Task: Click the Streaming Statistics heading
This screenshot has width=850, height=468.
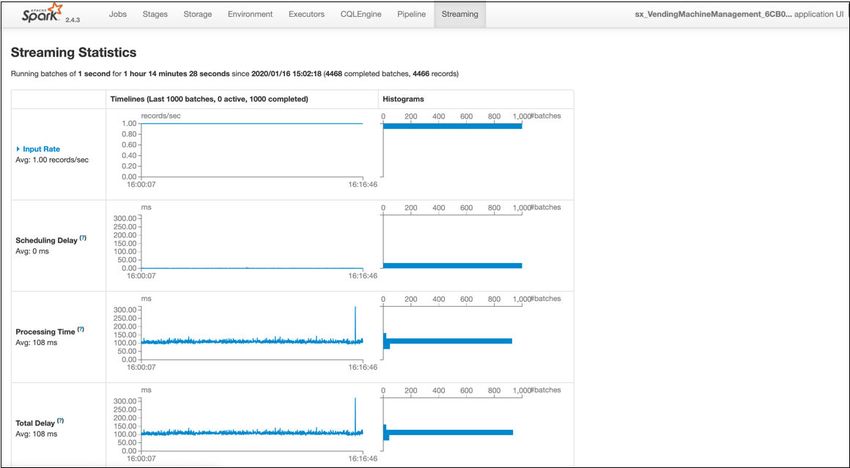Action: [74, 53]
